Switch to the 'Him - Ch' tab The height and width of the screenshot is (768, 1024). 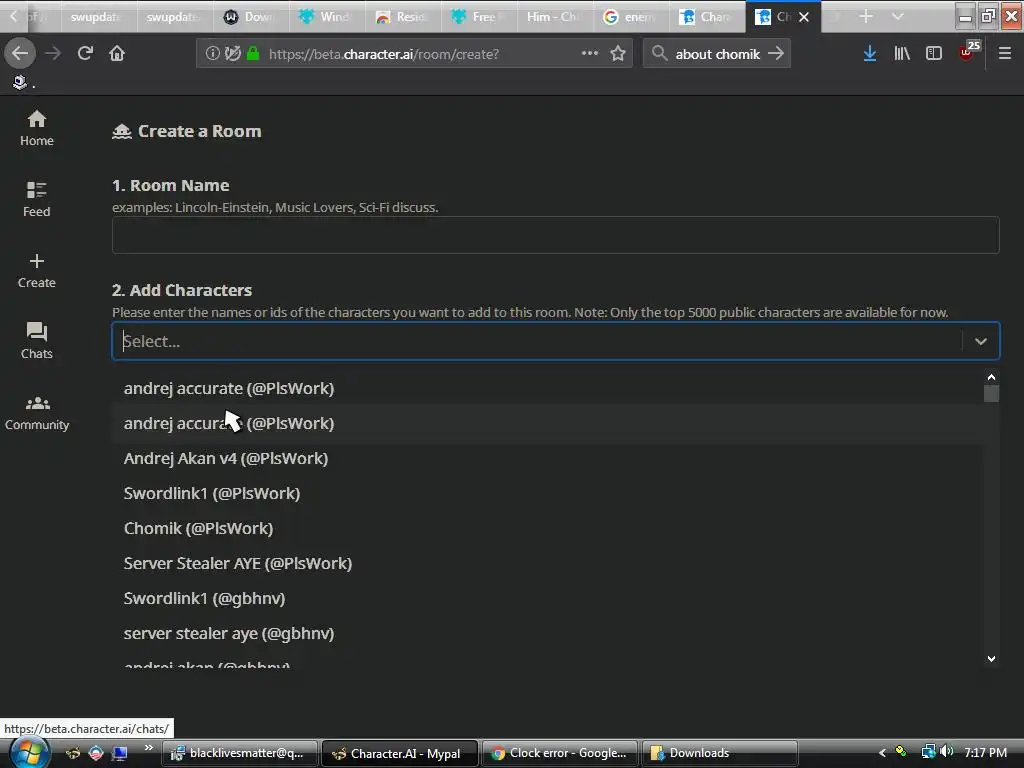(553, 17)
